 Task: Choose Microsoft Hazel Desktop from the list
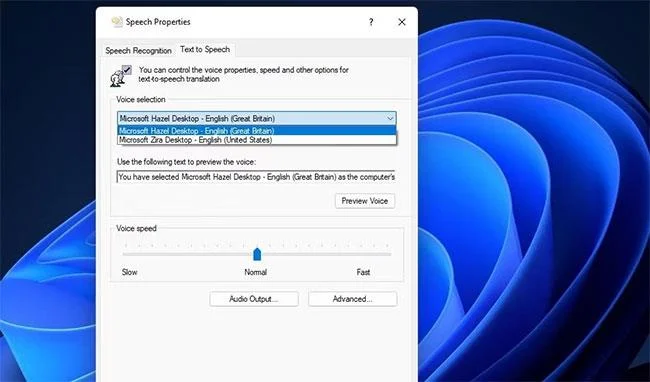pos(257,131)
